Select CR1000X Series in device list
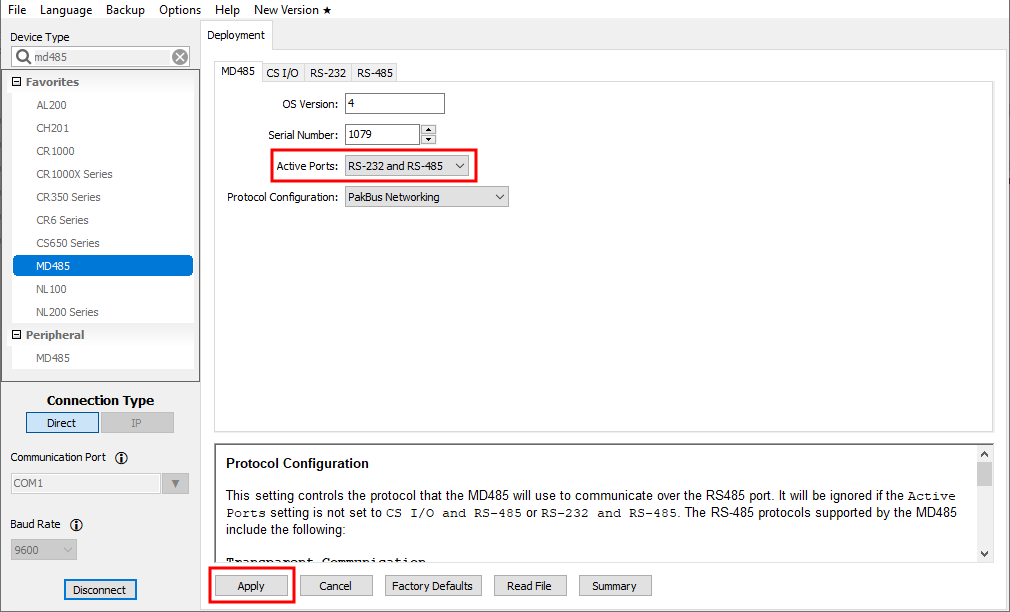The height and width of the screenshot is (612, 1010). (x=74, y=174)
